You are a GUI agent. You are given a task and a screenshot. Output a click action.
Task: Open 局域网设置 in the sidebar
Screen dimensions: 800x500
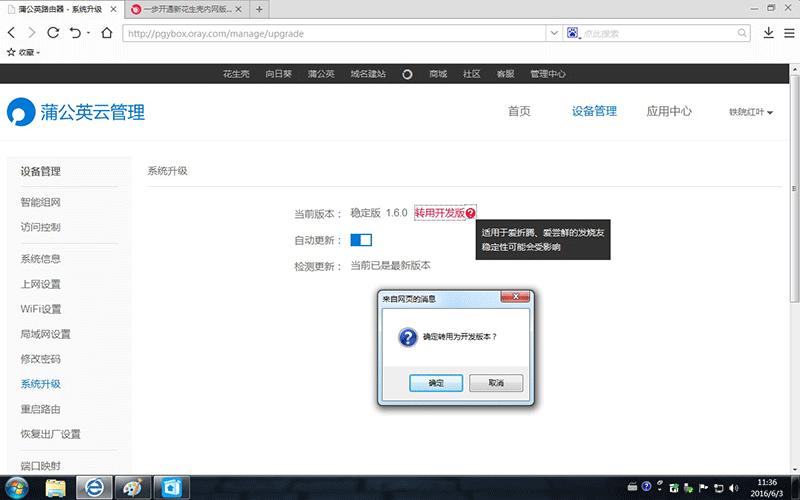[45, 334]
